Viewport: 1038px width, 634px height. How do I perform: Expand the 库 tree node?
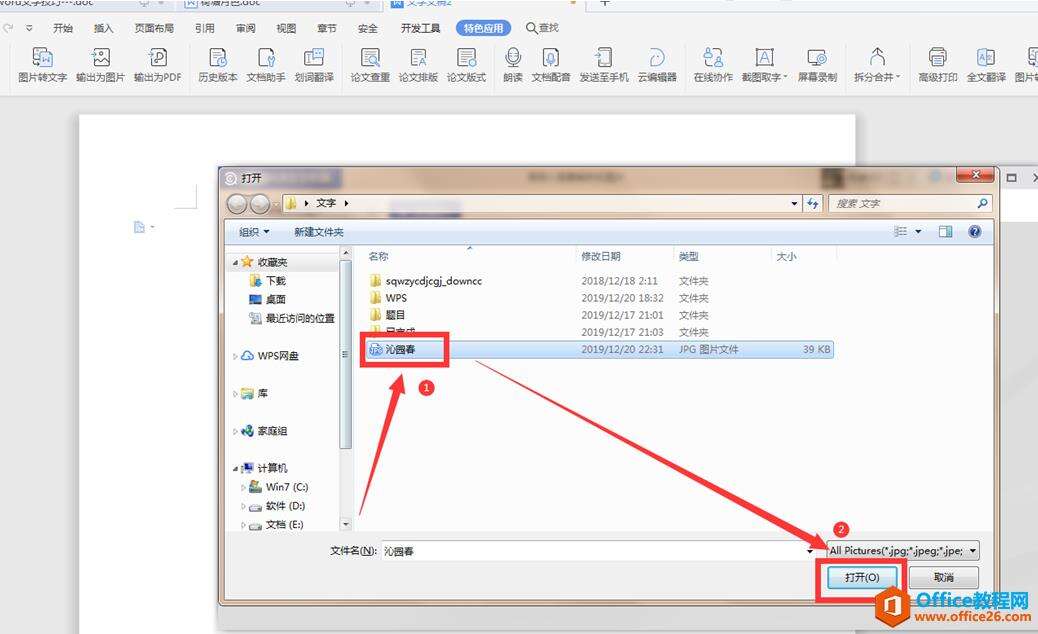click(235, 394)
